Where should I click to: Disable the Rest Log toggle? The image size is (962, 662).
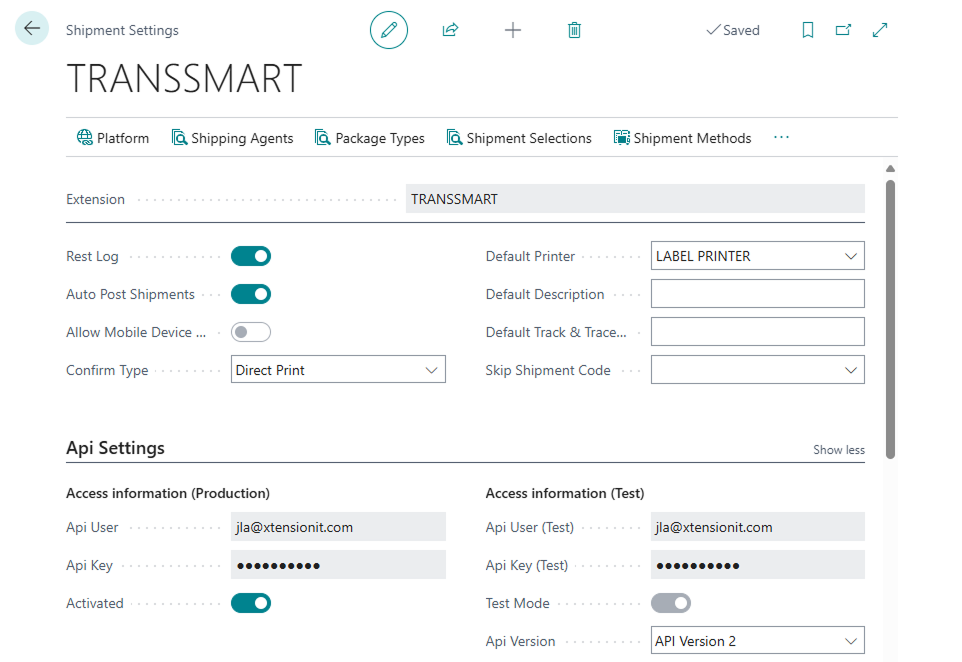point(251,256)
